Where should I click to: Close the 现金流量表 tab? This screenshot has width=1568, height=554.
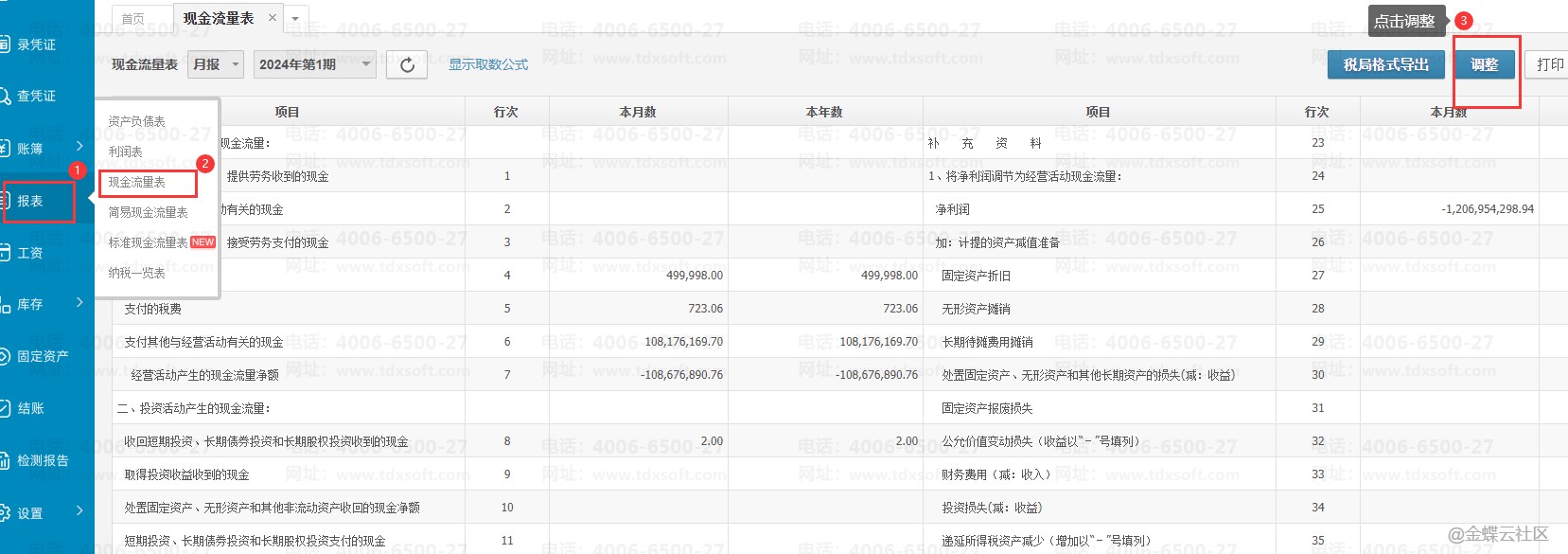(273, 18)
